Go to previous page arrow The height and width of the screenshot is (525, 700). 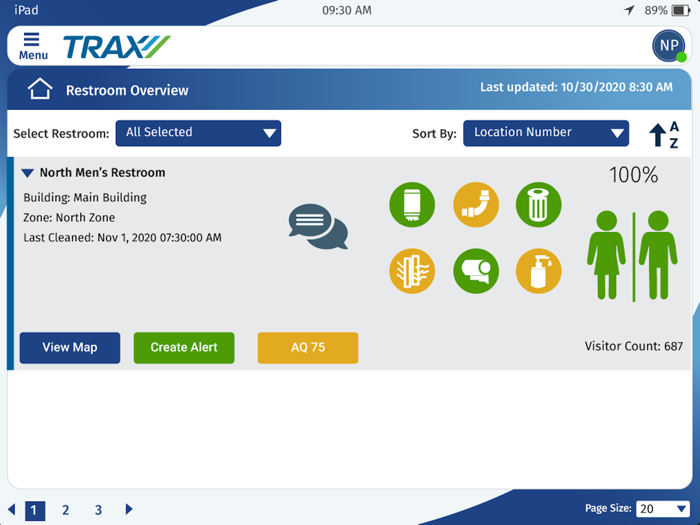pyautogui.click(x=12, y=509)
